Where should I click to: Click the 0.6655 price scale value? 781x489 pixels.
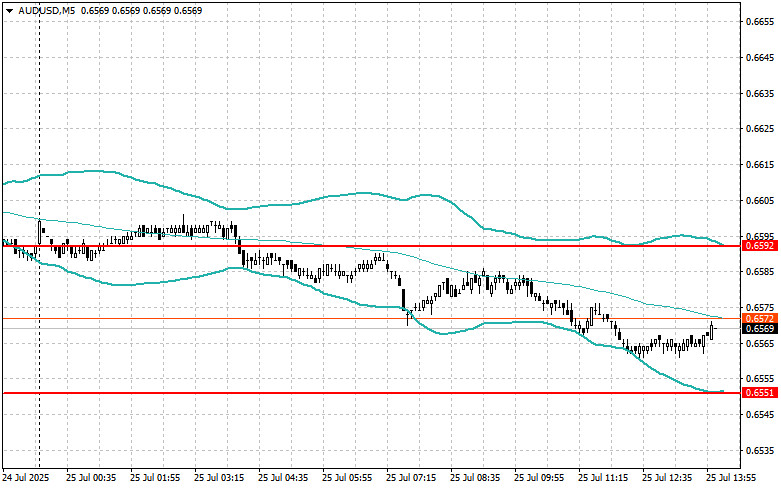pyautogui.click(x=760, y=21)
